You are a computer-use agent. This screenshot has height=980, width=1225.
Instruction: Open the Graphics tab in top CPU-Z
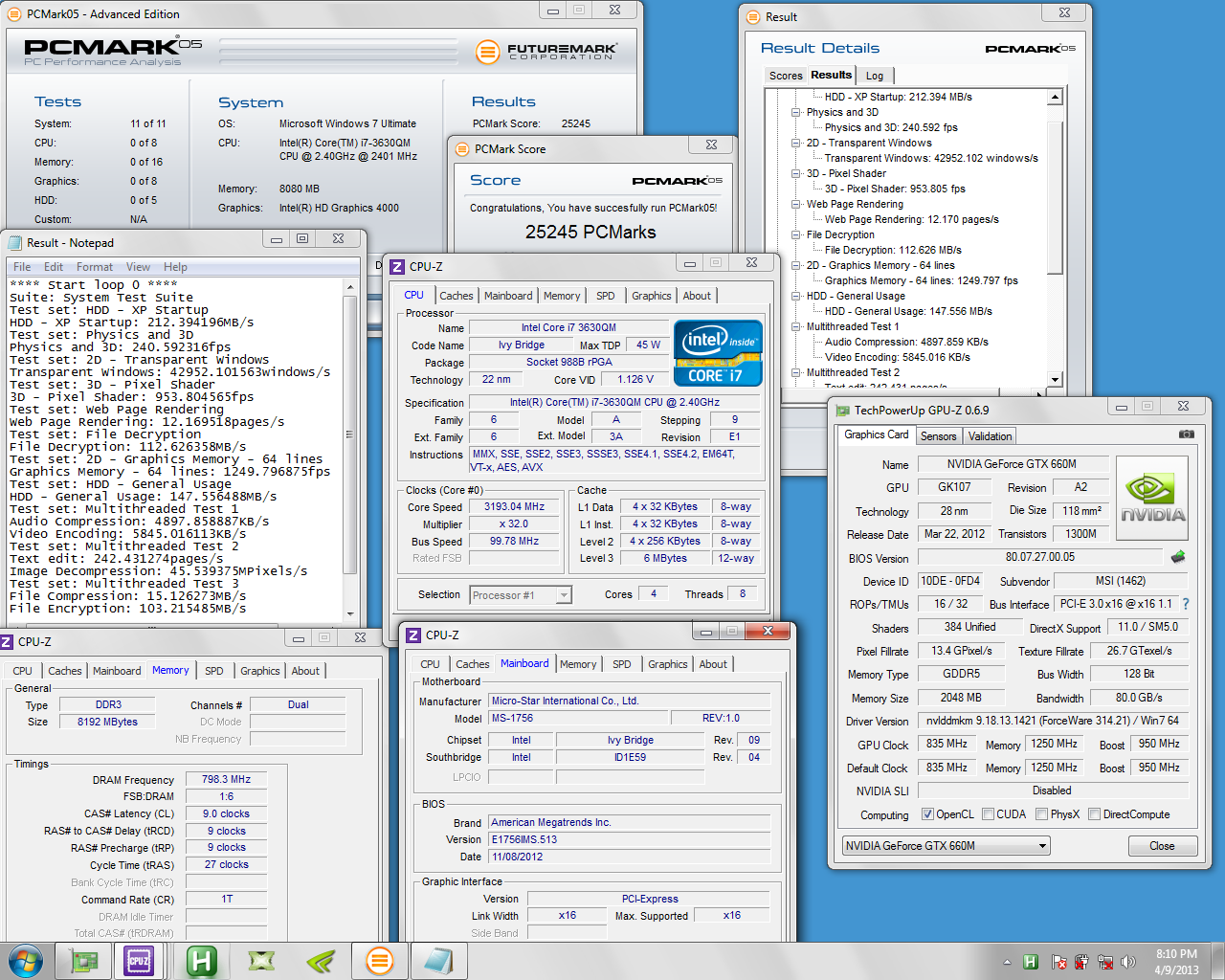652,296
